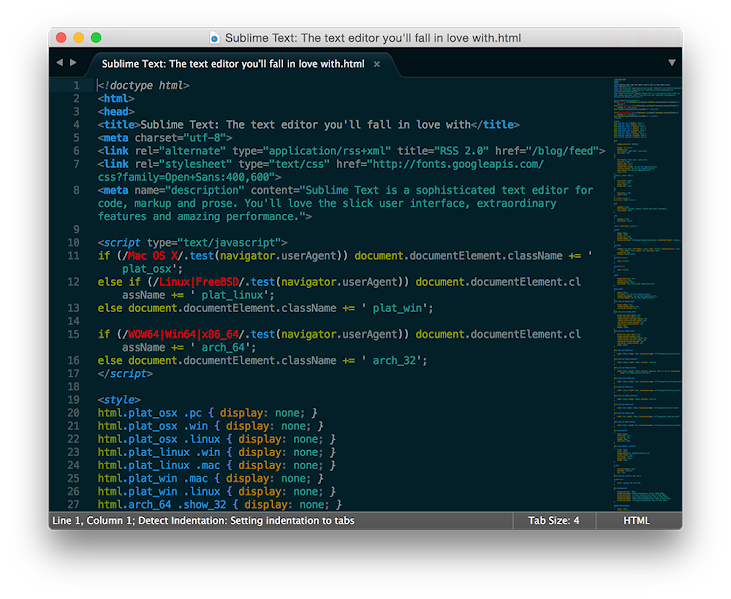
Task: Click the 'arch_32' string on line 16
Action: click(x=394, y=360)
